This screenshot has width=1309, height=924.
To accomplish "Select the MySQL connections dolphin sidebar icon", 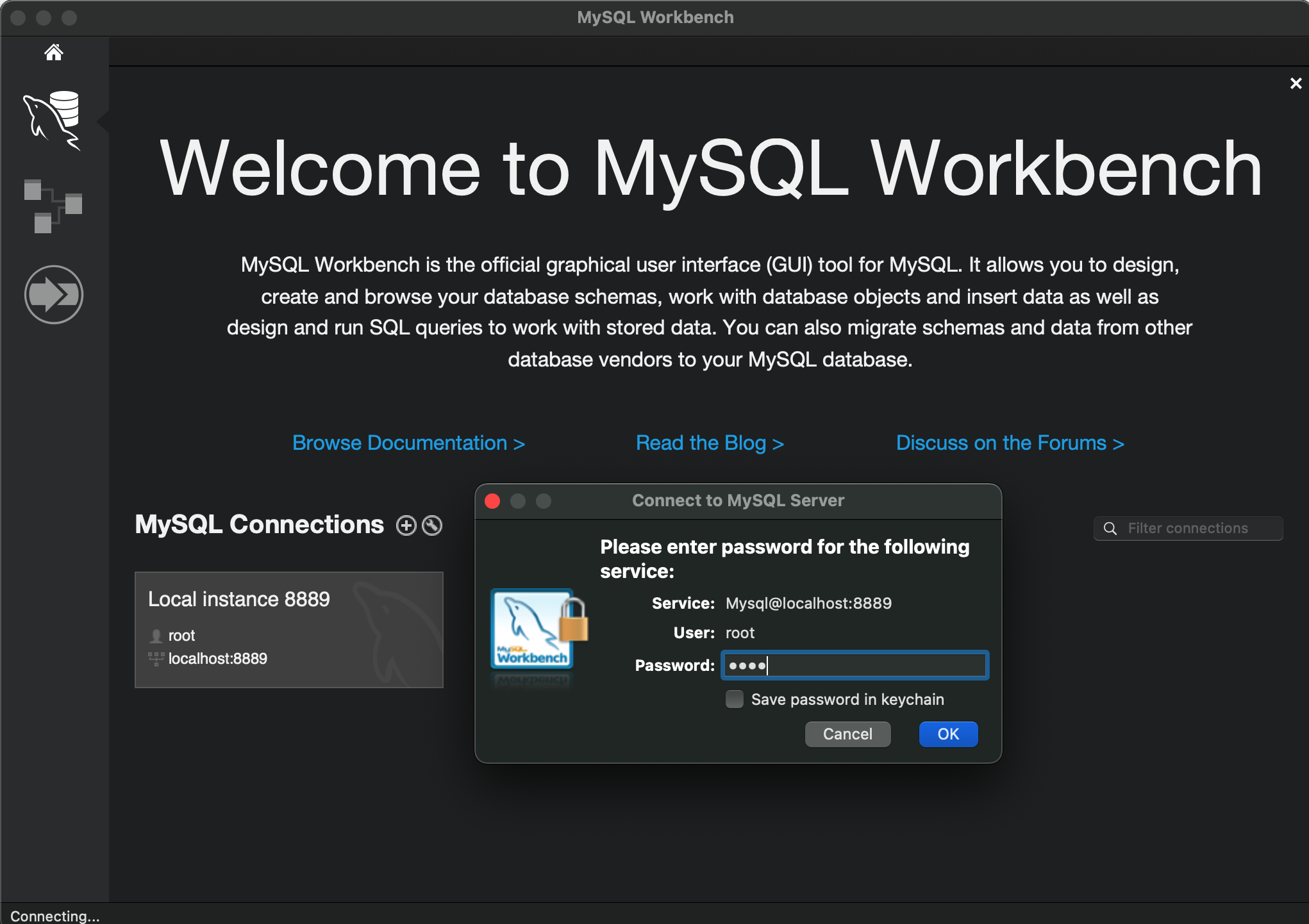I will 53,120.
